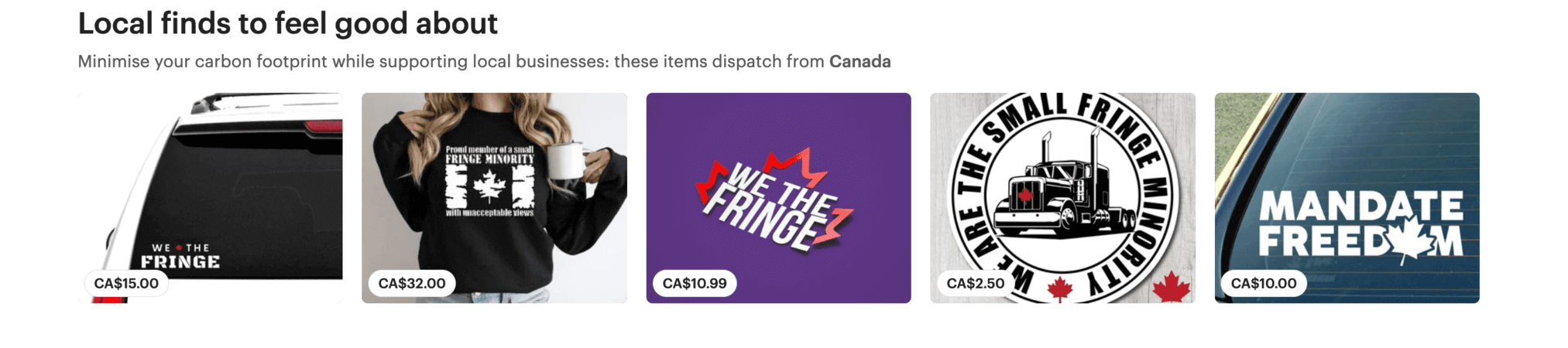This screenshot has height=348, width=1568.
Task: Click the CA$15.00 price badge
Action: [126, 284]
